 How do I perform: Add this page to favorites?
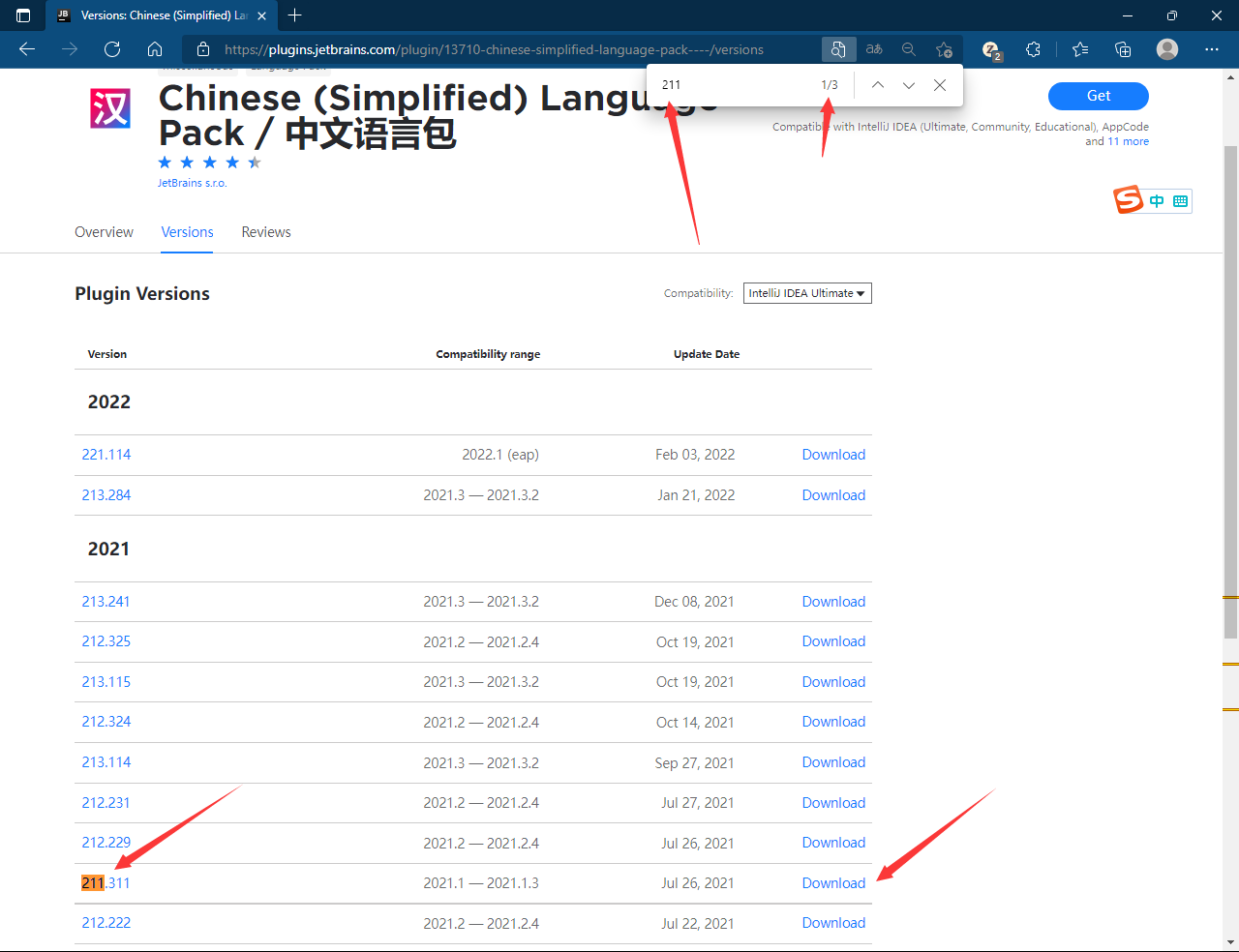[x=944, y=49]
